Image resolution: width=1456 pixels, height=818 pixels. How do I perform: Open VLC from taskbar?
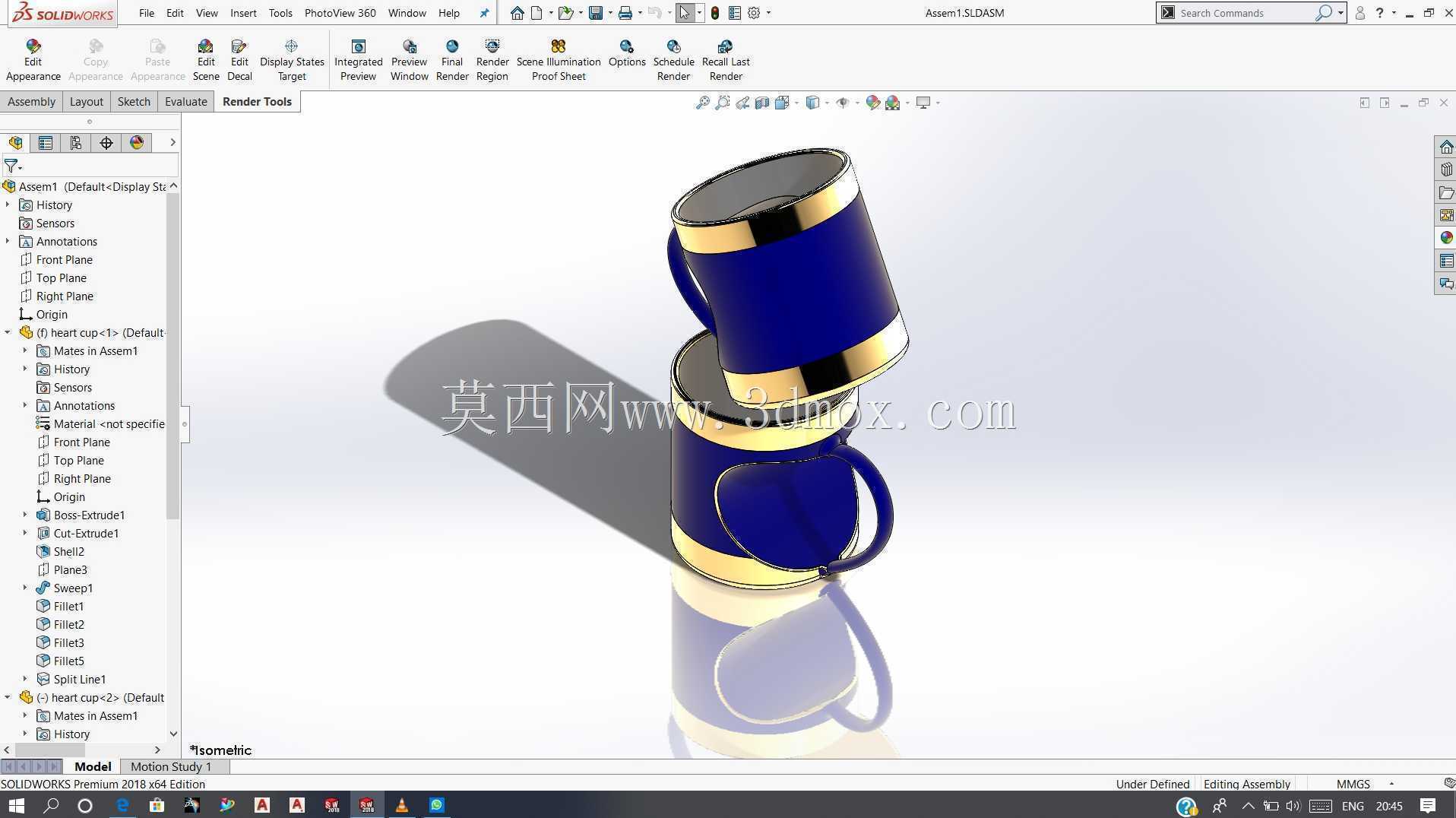pos(402,805)
